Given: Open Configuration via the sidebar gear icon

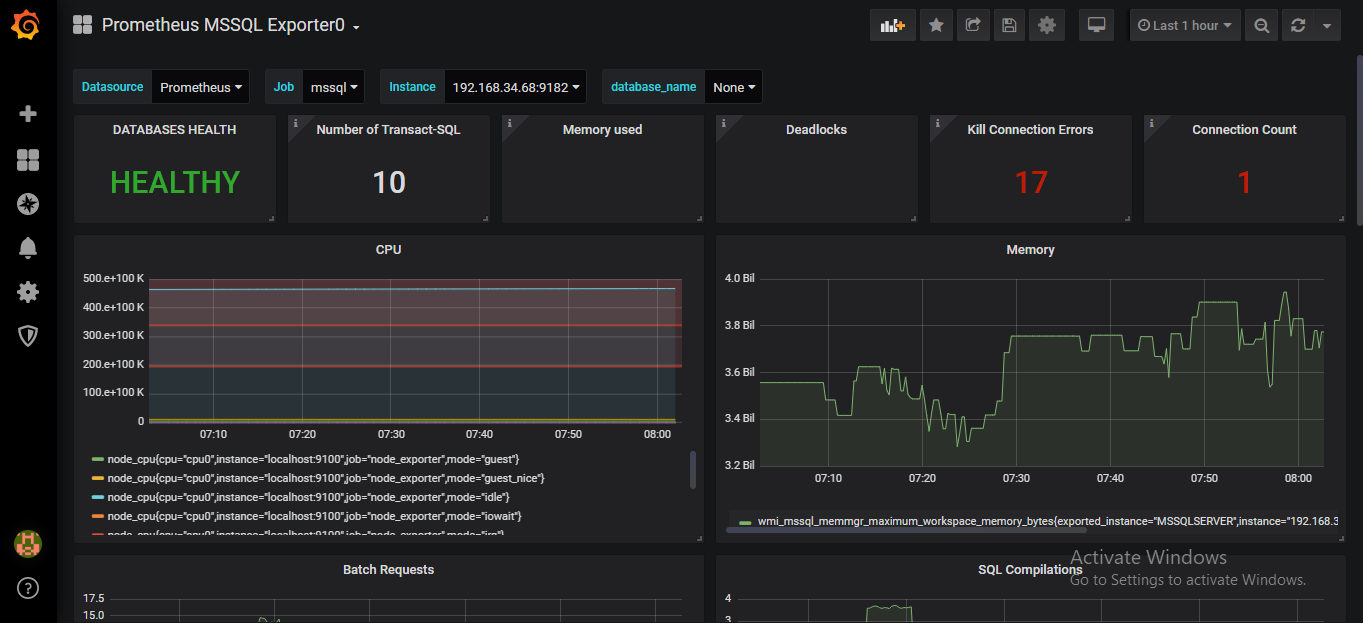Looking at the screenshot, I should (28, 292).
